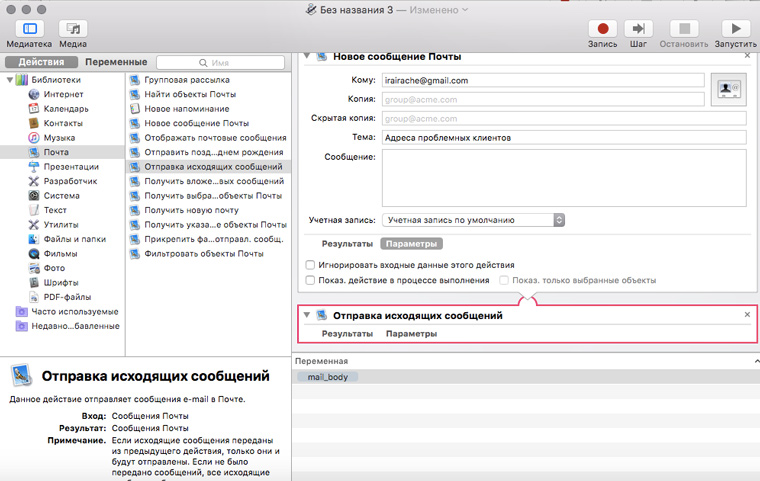Toggle Показ. только выбранные объекты checkbox
760x481 pixels.
click(505, 281)
